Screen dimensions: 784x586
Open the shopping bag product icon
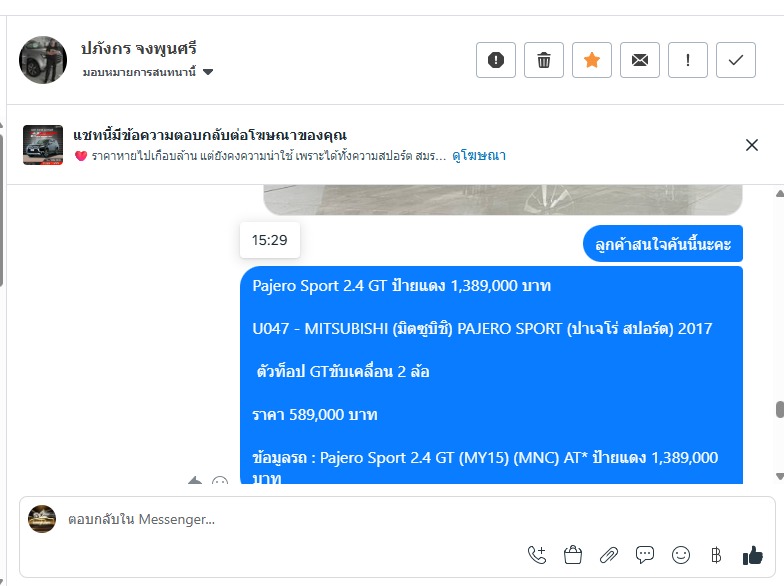[572, 555]
